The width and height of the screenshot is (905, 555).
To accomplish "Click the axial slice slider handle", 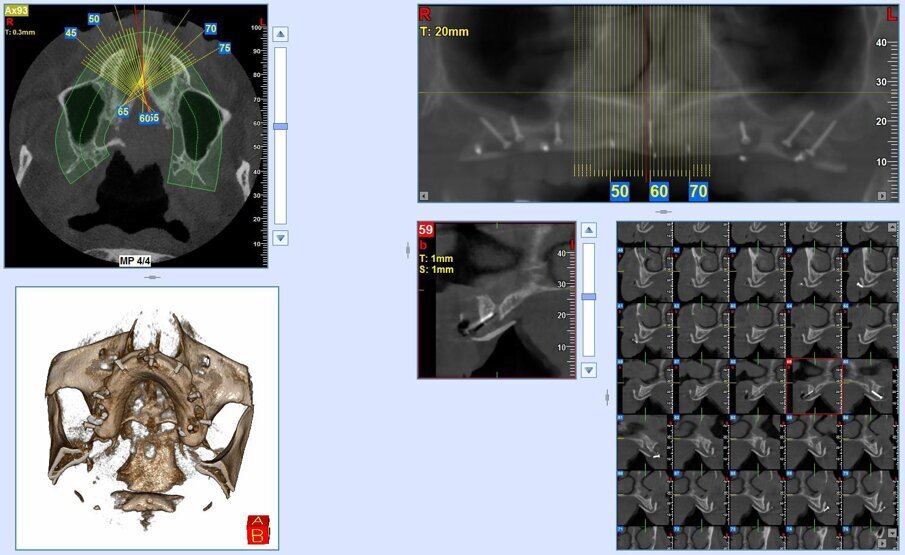I will point(280,126).
